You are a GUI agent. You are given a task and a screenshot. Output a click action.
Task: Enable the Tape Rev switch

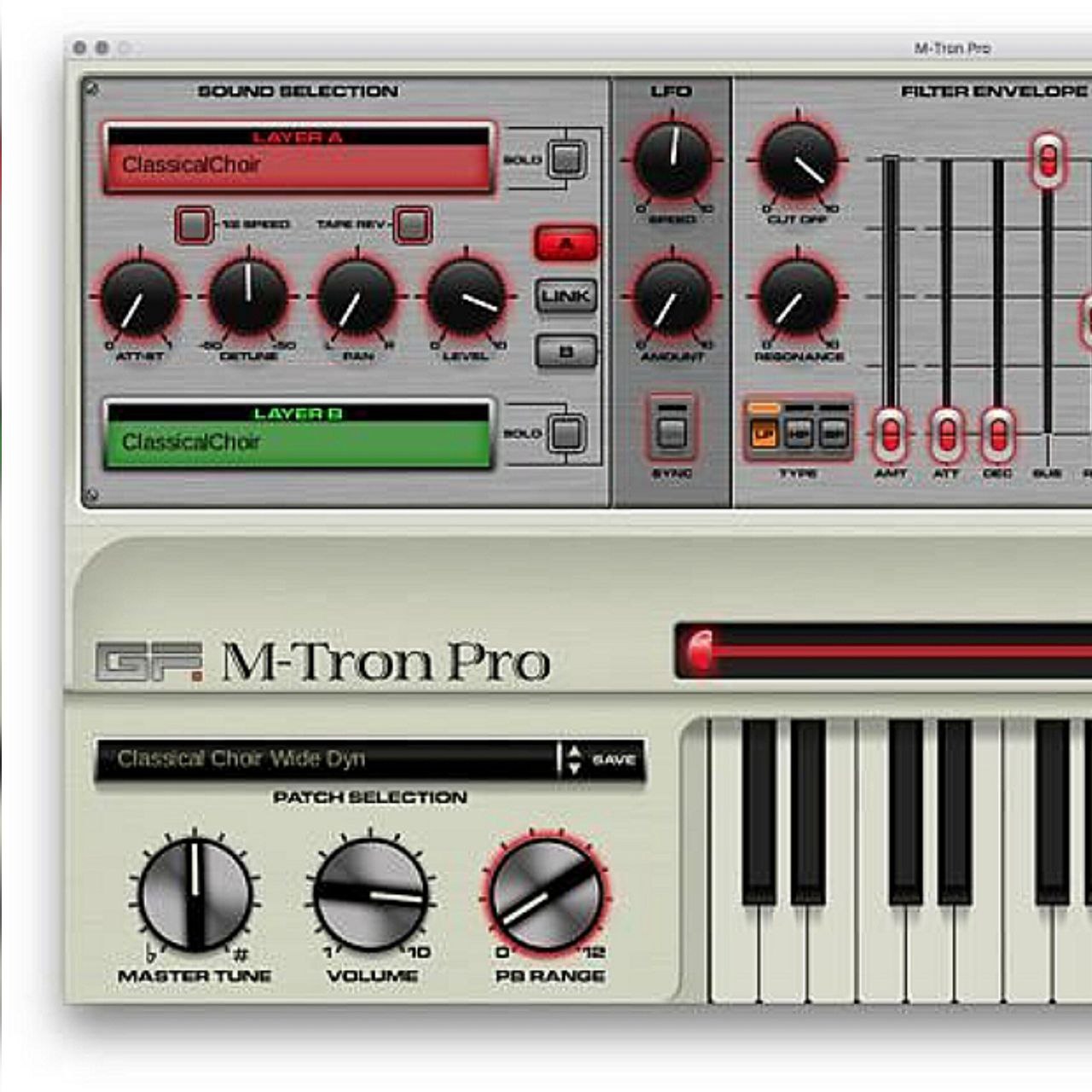tap(412, 224)
